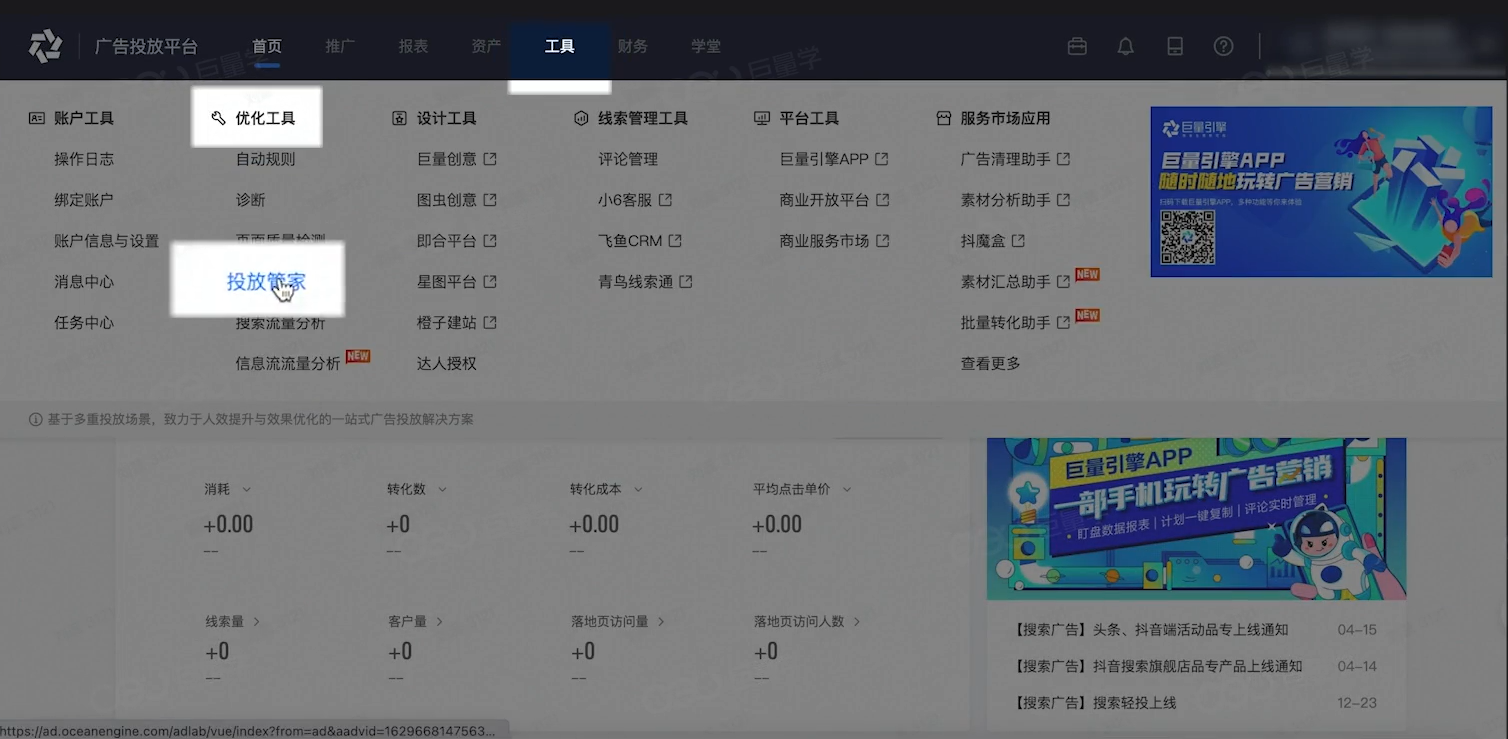Click the Ocean Engine logo icon
Image resolution: width=1508 pixels, height=739 pixels.
(x=45, y=46)
